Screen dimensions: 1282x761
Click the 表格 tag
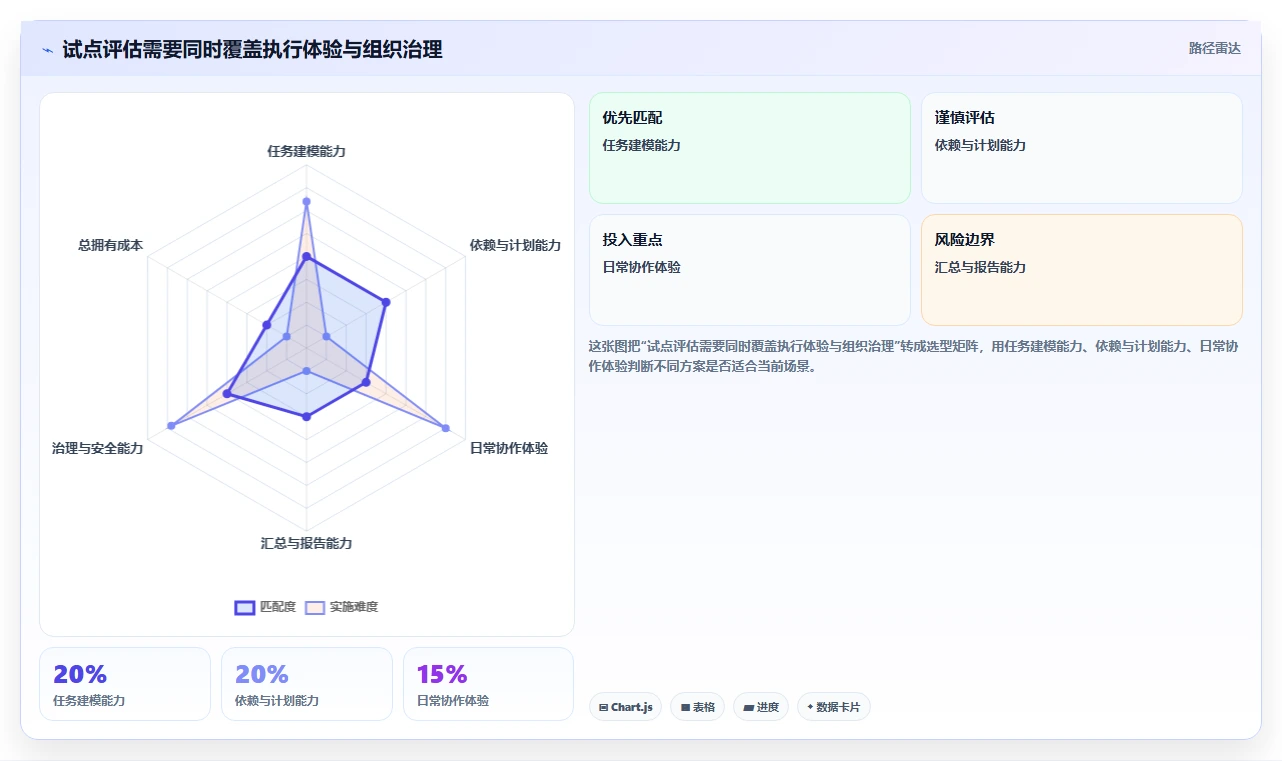click(x=697, y=707)
